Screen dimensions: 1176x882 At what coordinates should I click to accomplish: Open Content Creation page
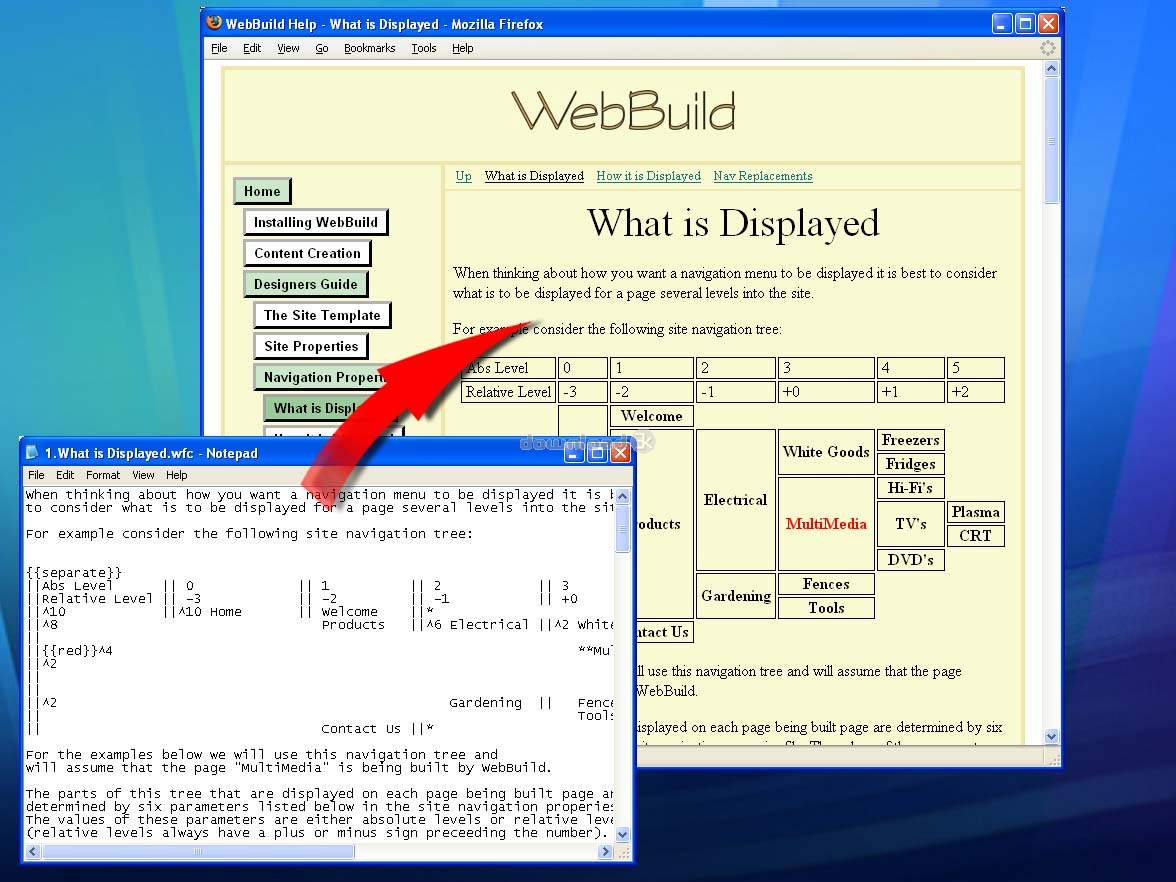pyautogui.click(x=308, y=253)
